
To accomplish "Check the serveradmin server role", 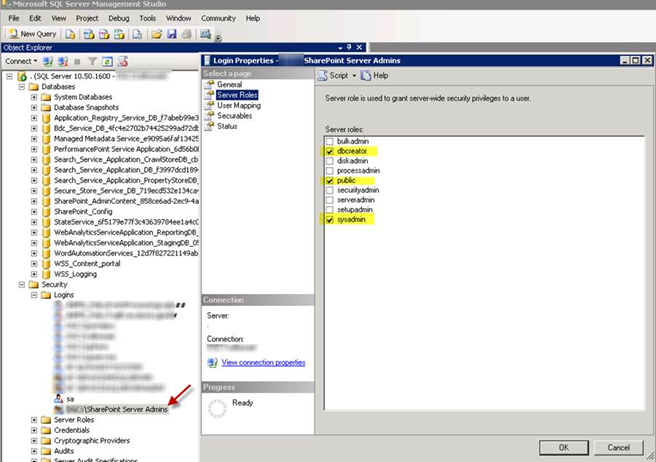I will point(330,200).
